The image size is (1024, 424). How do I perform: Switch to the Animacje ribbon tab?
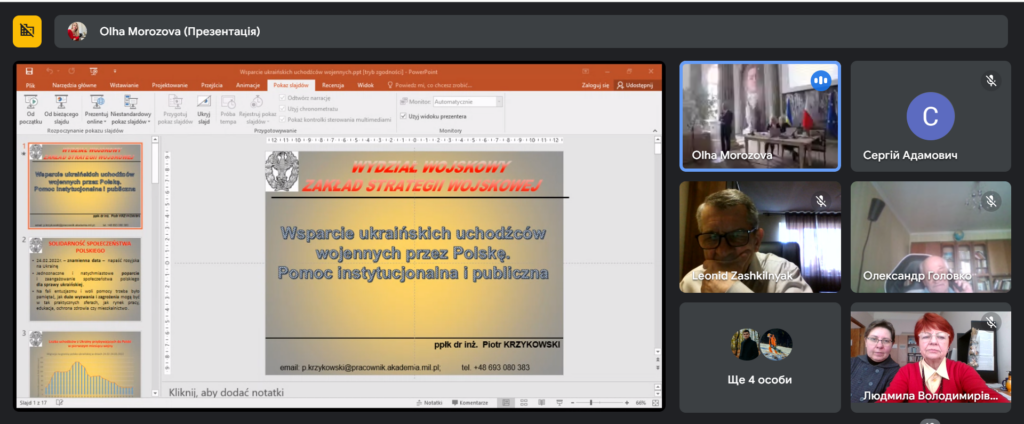247,86
